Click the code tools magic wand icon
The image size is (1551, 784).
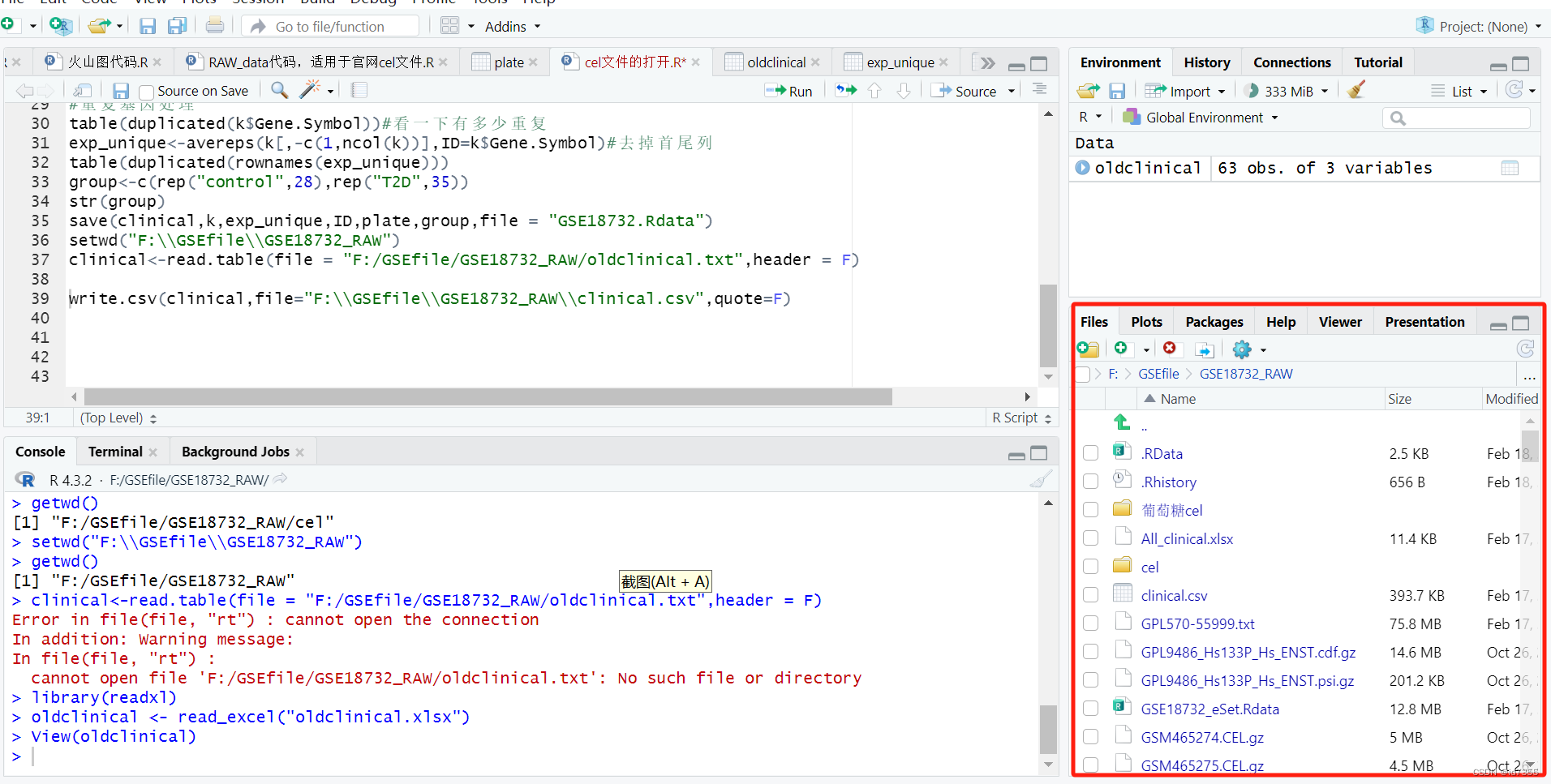point(311,90)
